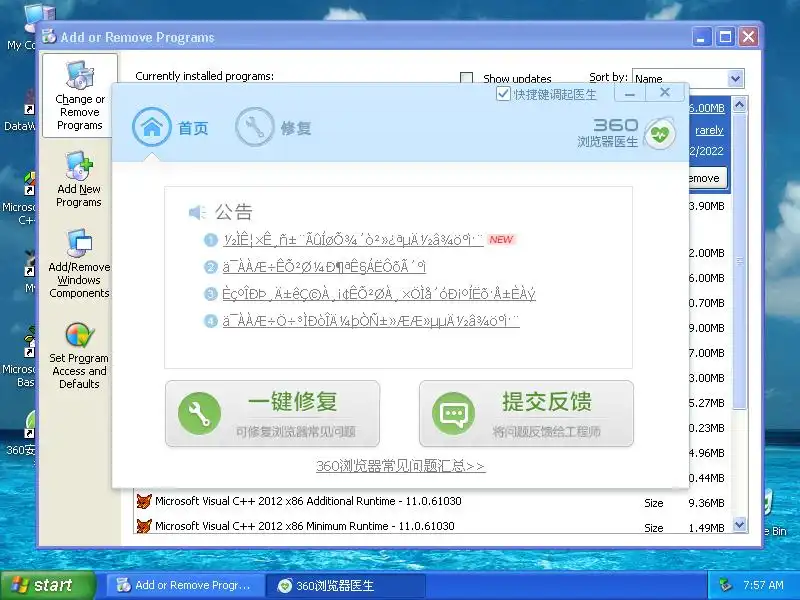Click the Remove button in Add/Remove Programs
The height and width of the screenshot is (600, 800).
click(708, 178)
